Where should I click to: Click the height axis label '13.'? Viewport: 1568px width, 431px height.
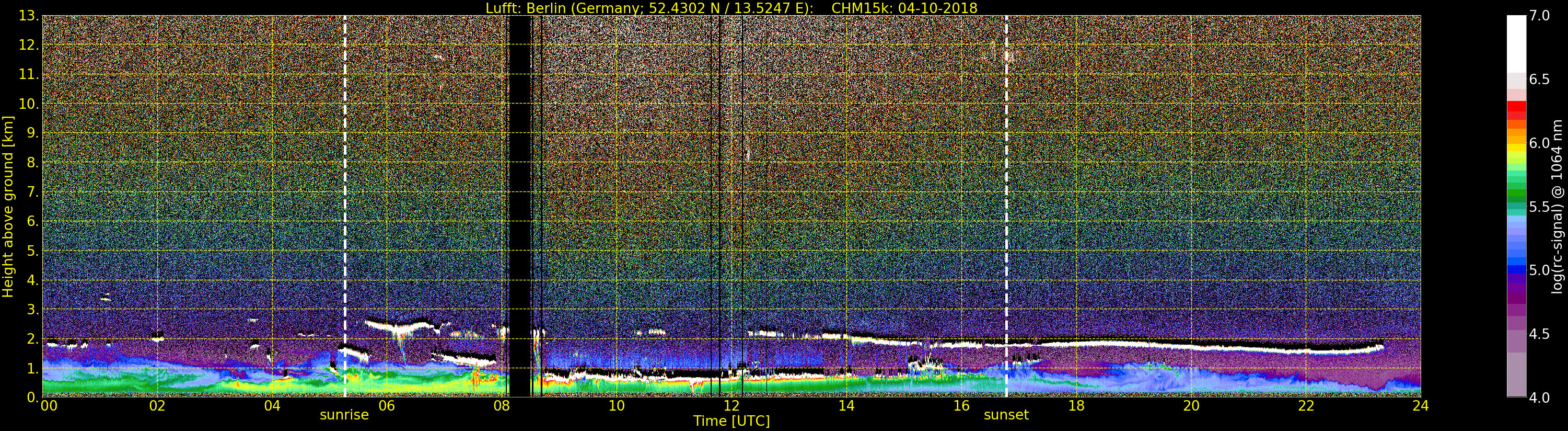29,16
